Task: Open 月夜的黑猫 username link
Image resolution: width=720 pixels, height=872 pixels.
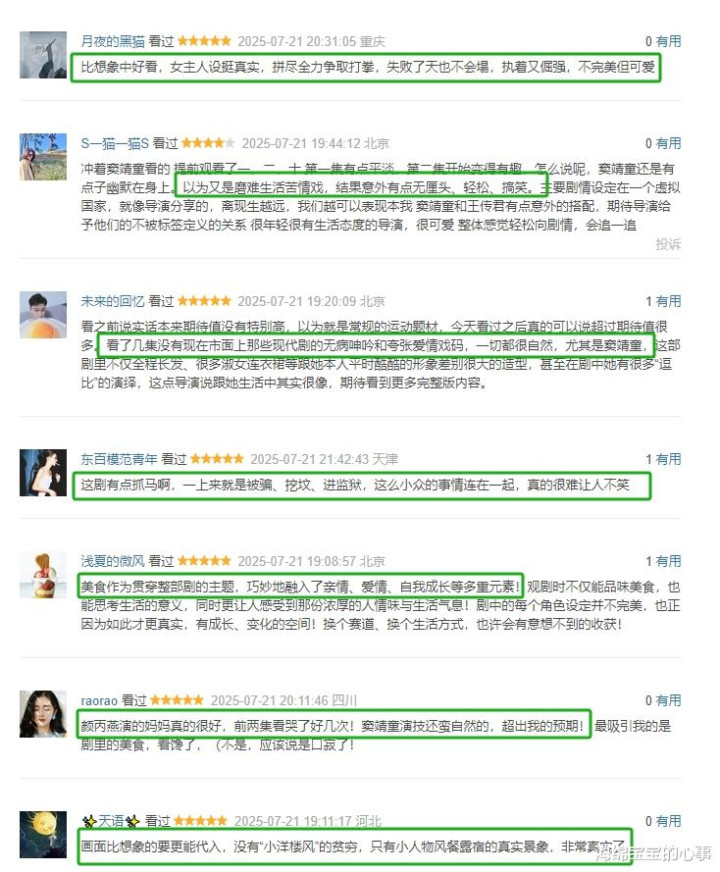Action: coord(113,41)
